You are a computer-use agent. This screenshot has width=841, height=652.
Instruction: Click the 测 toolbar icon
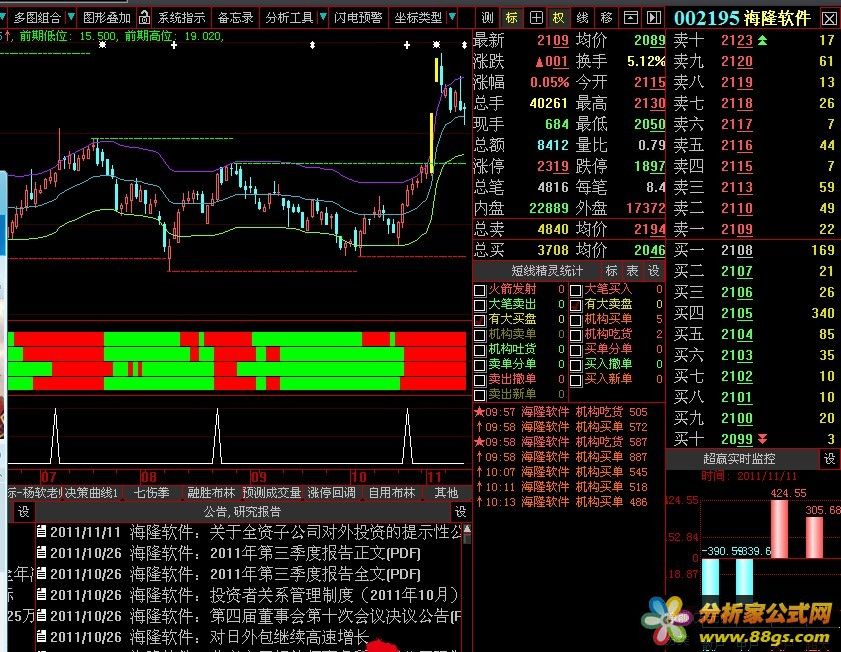click(487, 18)
